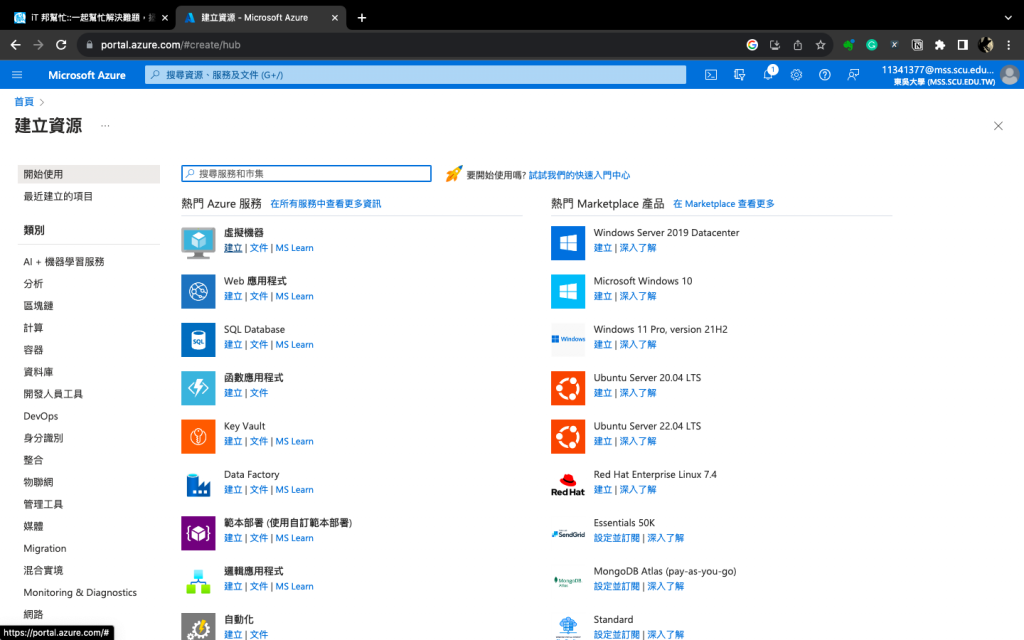Reload the page with browser refresh button
The height and width of the screenshot is (640, 1024).
61,44
